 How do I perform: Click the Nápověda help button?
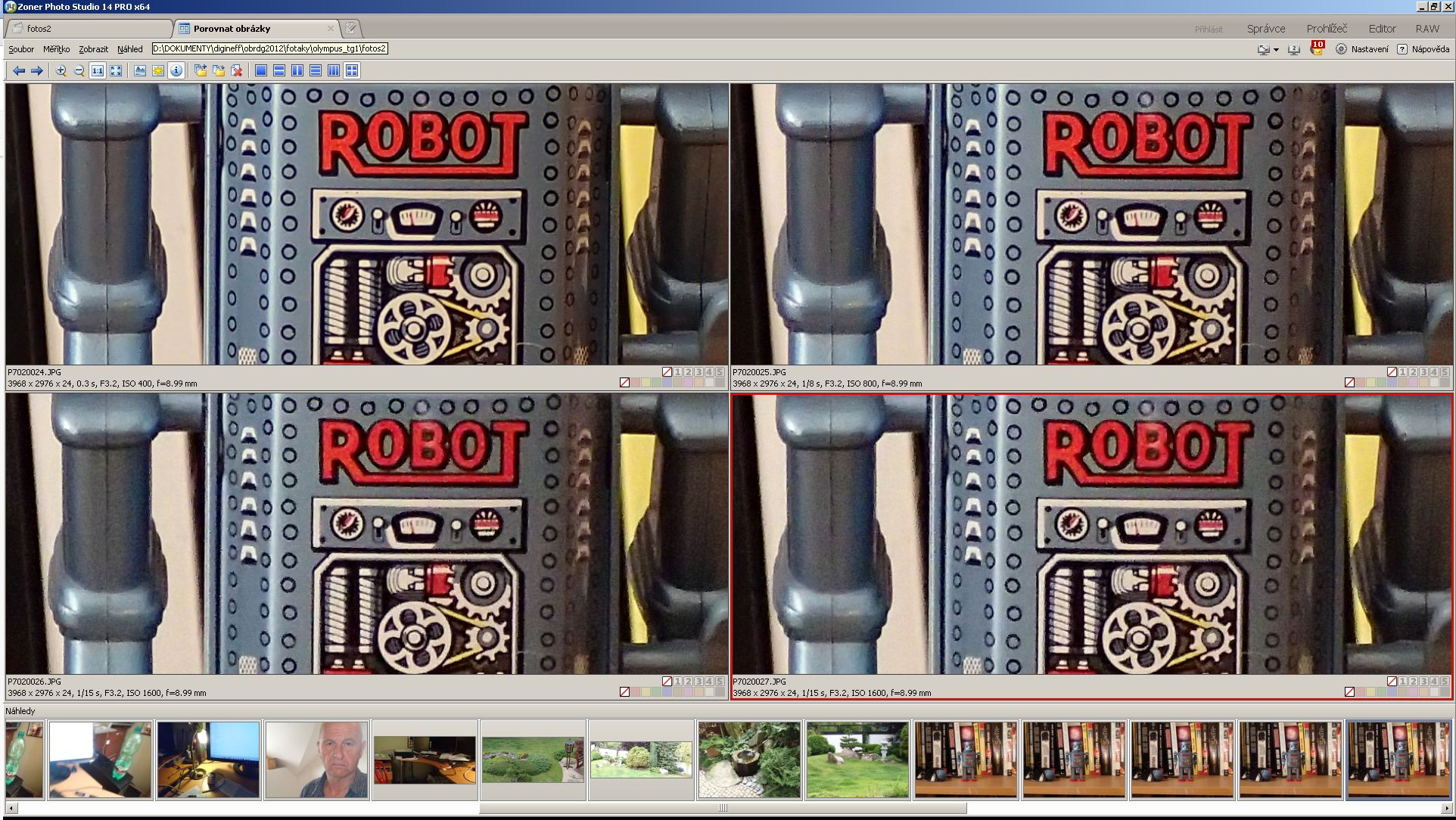click(x=1423, y=49)
